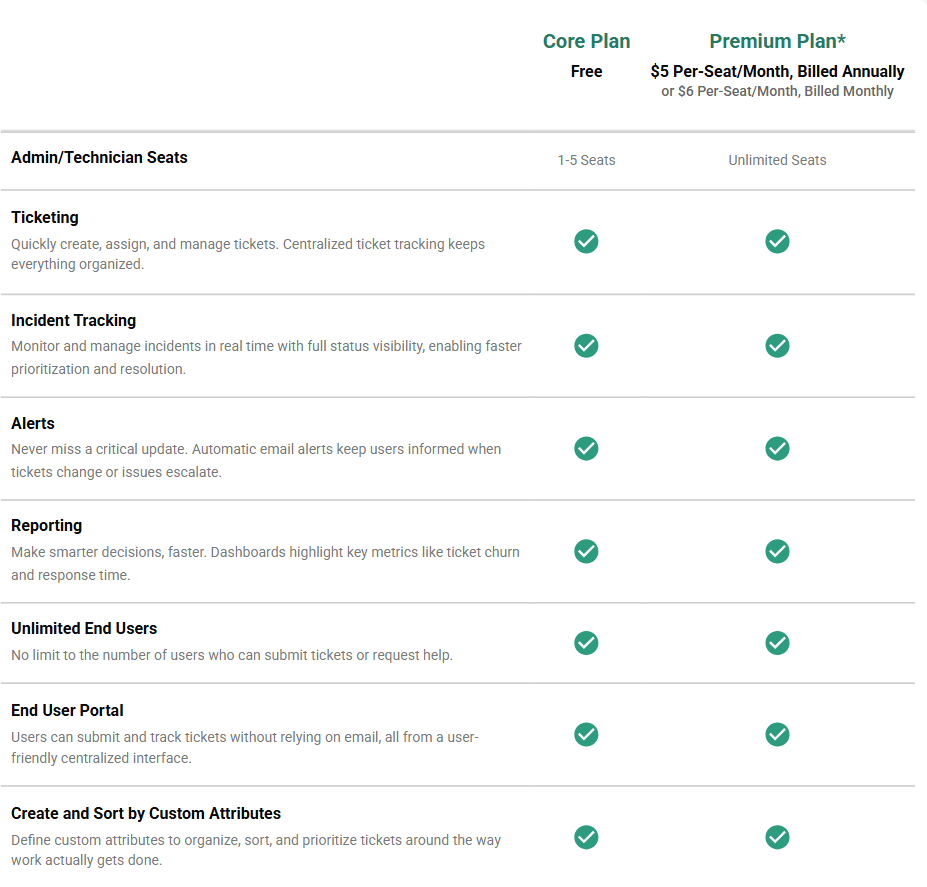Select the Incident Tracking checkmark for Premium Plan
This screenshot has width=927, height=887.
(x=777, y=345)
